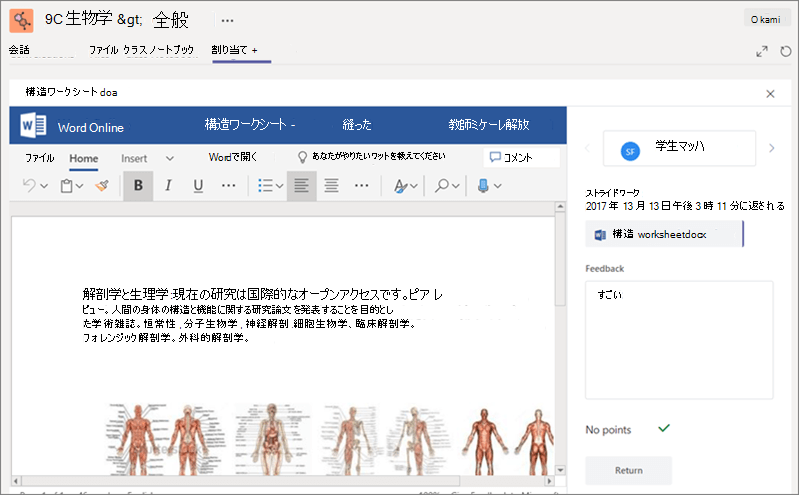
Task: Expand the Paste options dropdown
Action: pos(79,186)
